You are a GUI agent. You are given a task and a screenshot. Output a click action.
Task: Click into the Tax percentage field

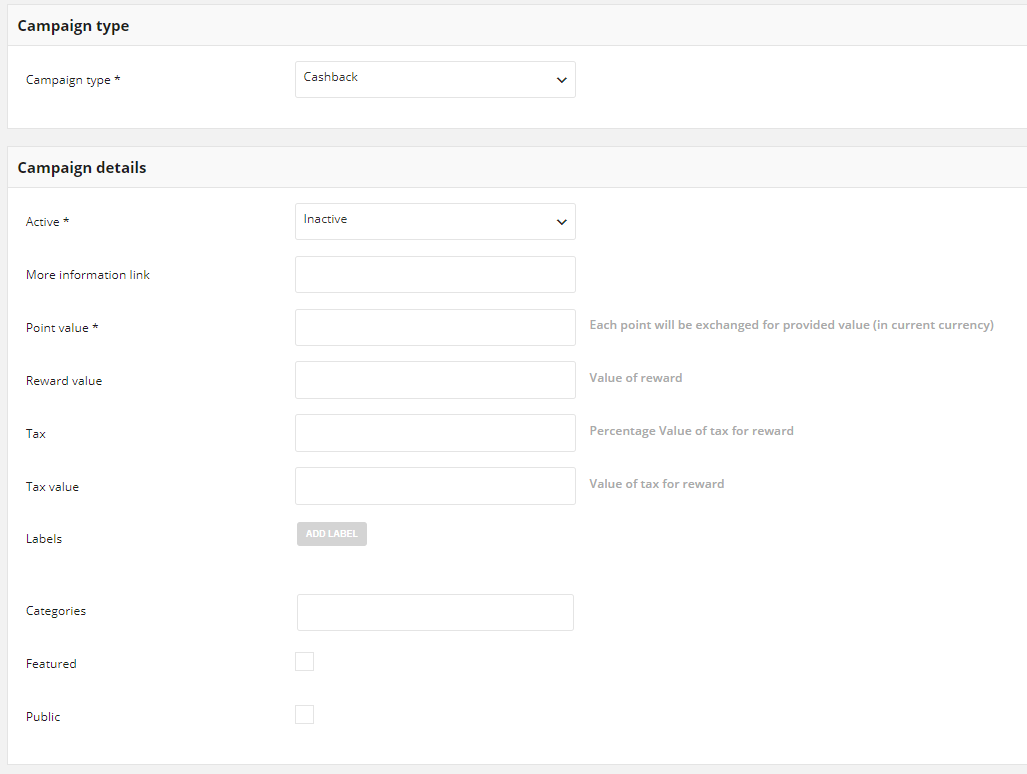coord(435,433)
